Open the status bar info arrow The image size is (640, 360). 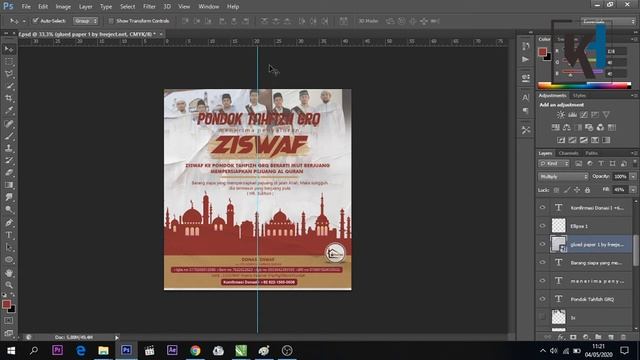point(117,338)
